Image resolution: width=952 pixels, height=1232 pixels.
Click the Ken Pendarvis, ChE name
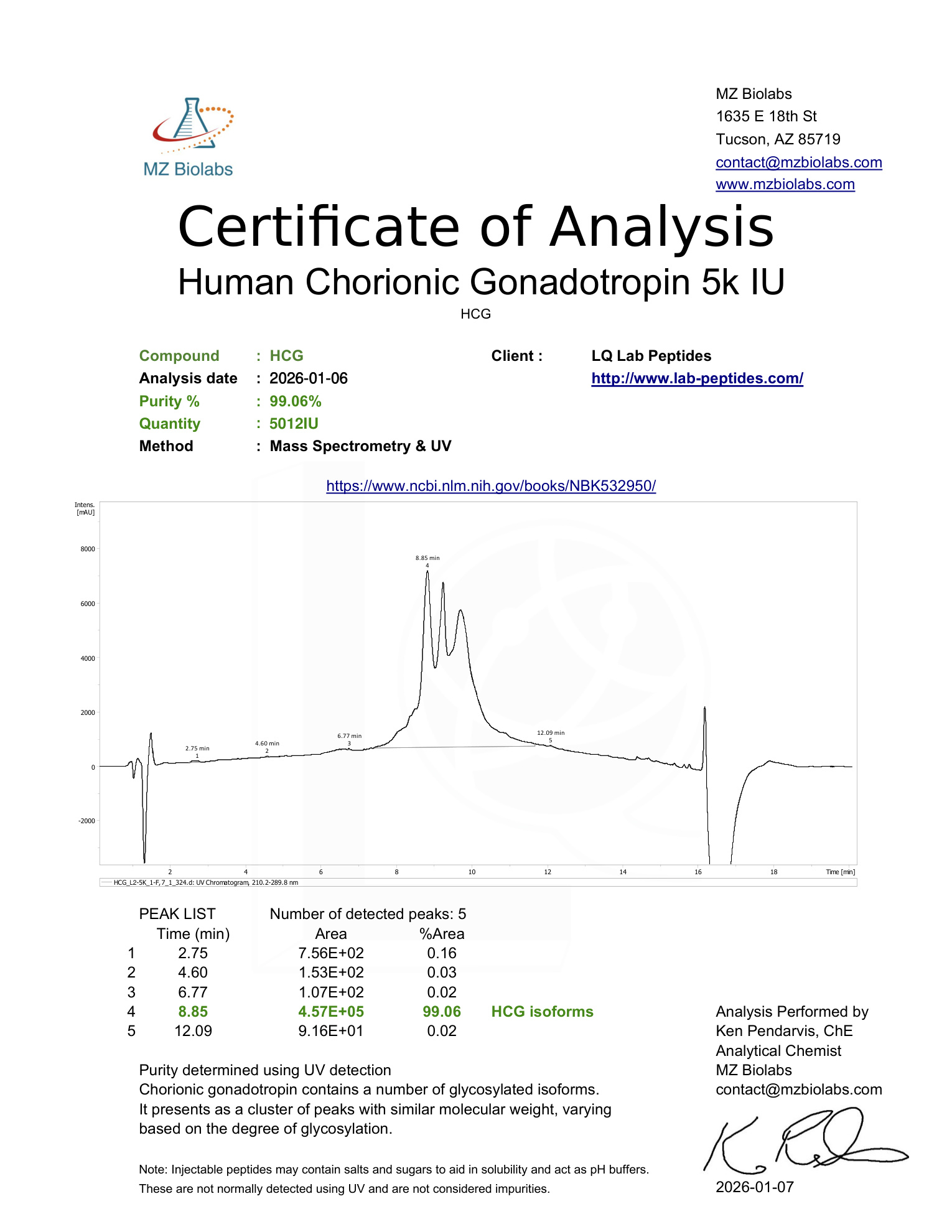(784, 1031)
